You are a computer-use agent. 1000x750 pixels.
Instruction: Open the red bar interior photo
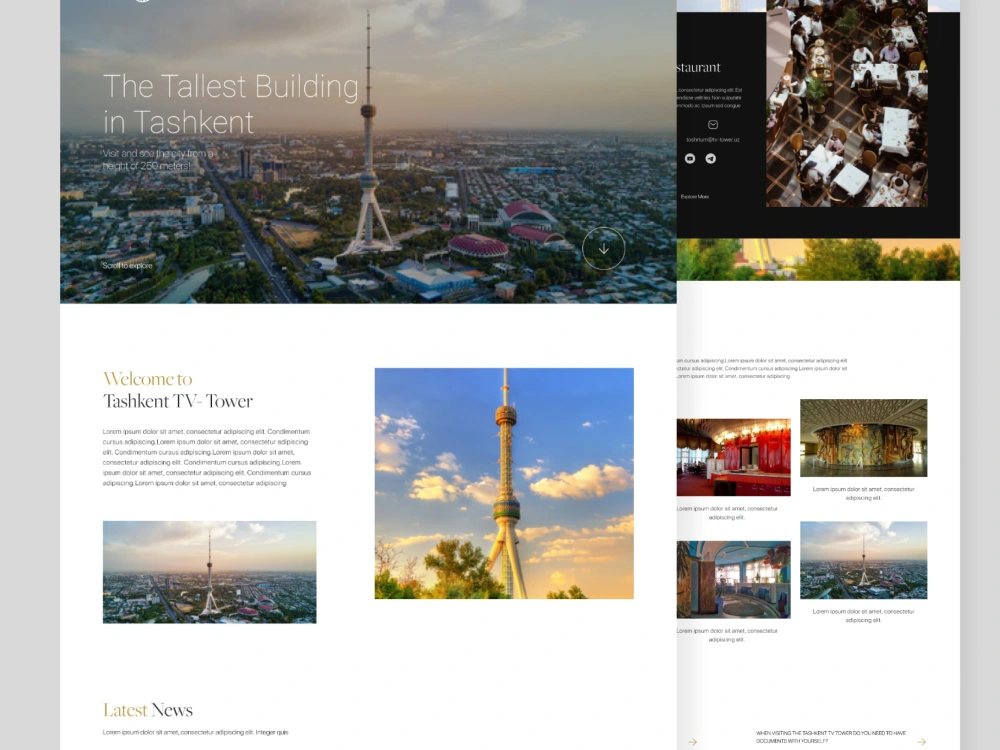pyautogui.click(x=733, y=457)
